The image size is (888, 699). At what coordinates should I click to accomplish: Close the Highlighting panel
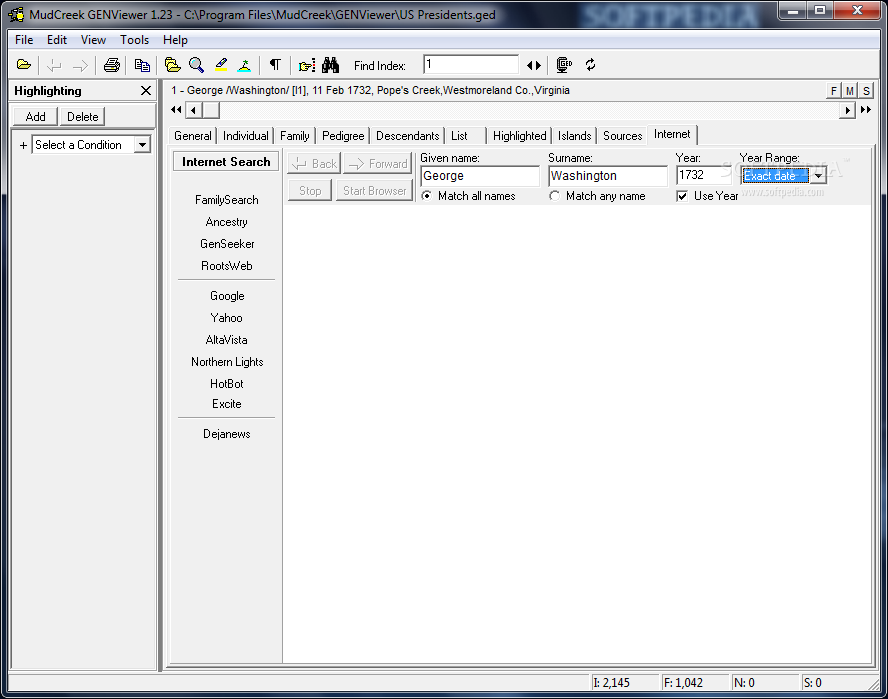146,91
